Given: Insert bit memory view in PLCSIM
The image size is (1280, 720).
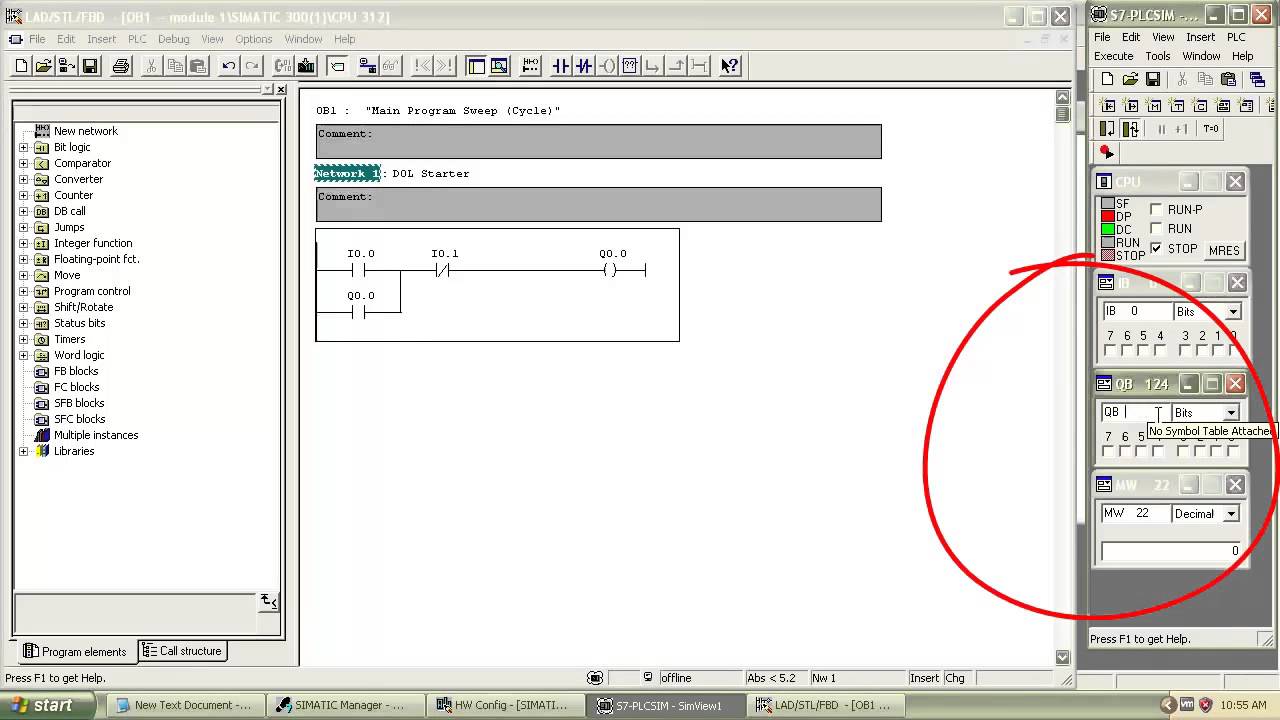Looking at the screenshot, I should tap(1154, 105).
